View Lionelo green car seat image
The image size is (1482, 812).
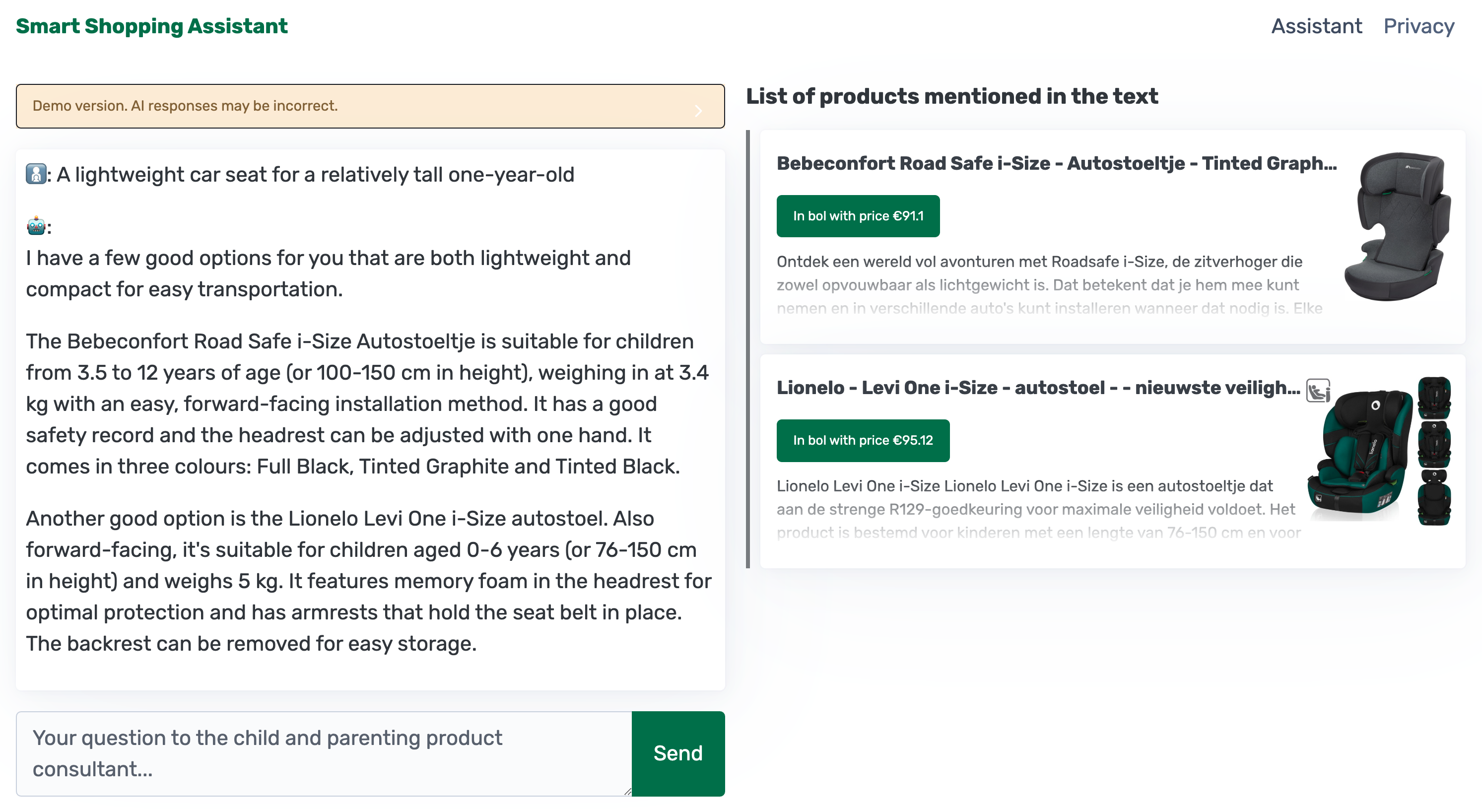1380,451
